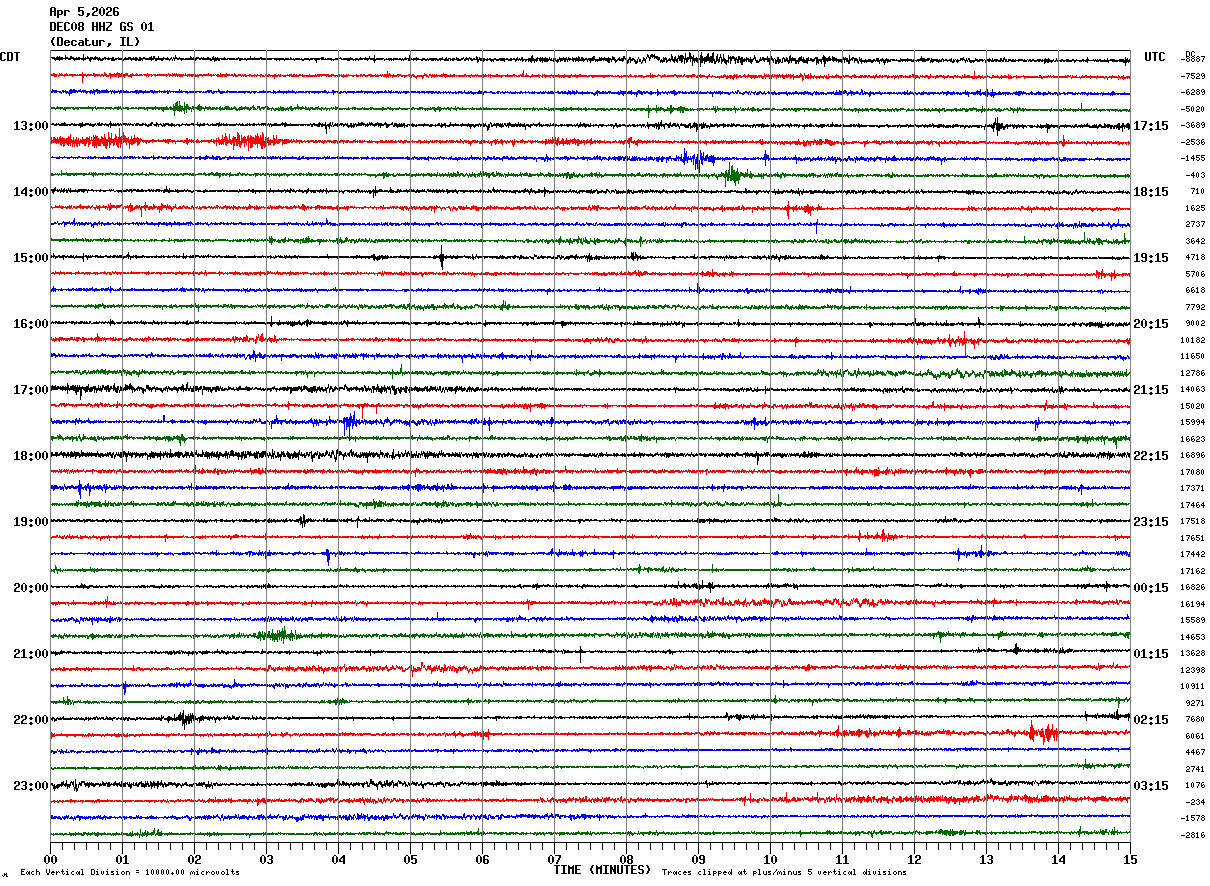The width and height of the screenshot is (1210, 886).
Task: Click minute tick label 13 on axis
Action: (986, 859)
